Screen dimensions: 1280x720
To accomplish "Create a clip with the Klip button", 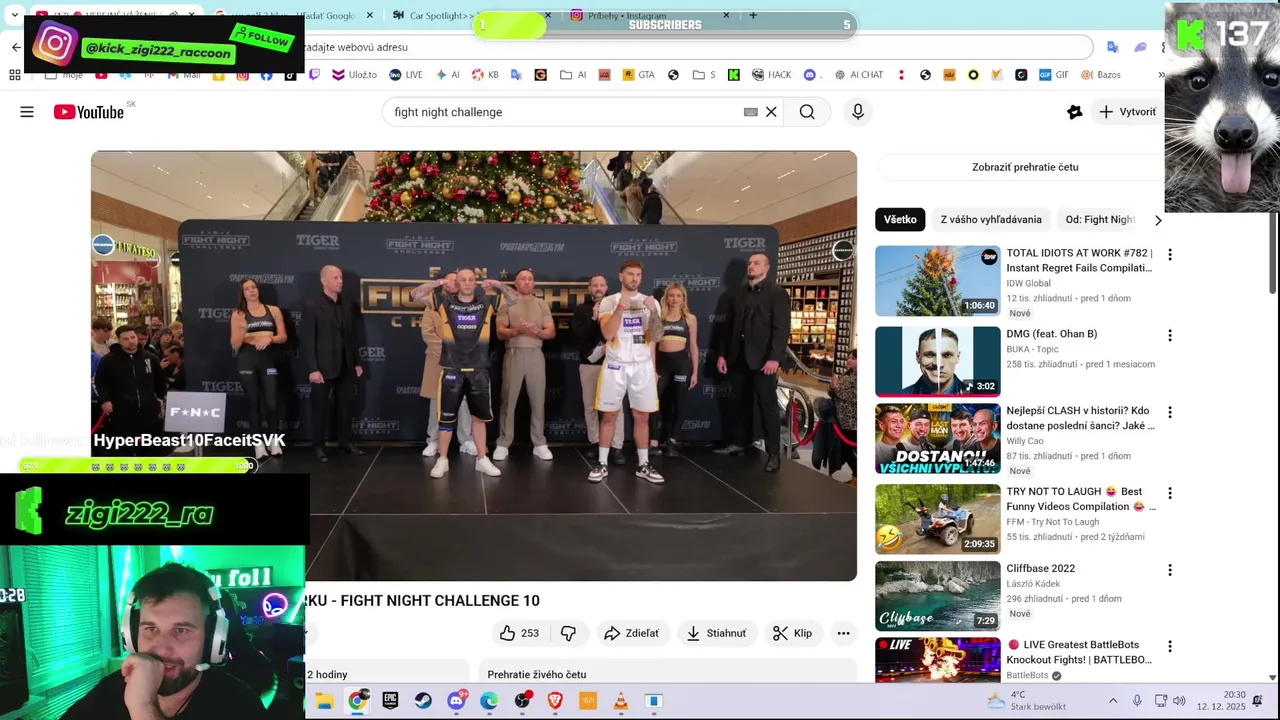I will (793, 633).
